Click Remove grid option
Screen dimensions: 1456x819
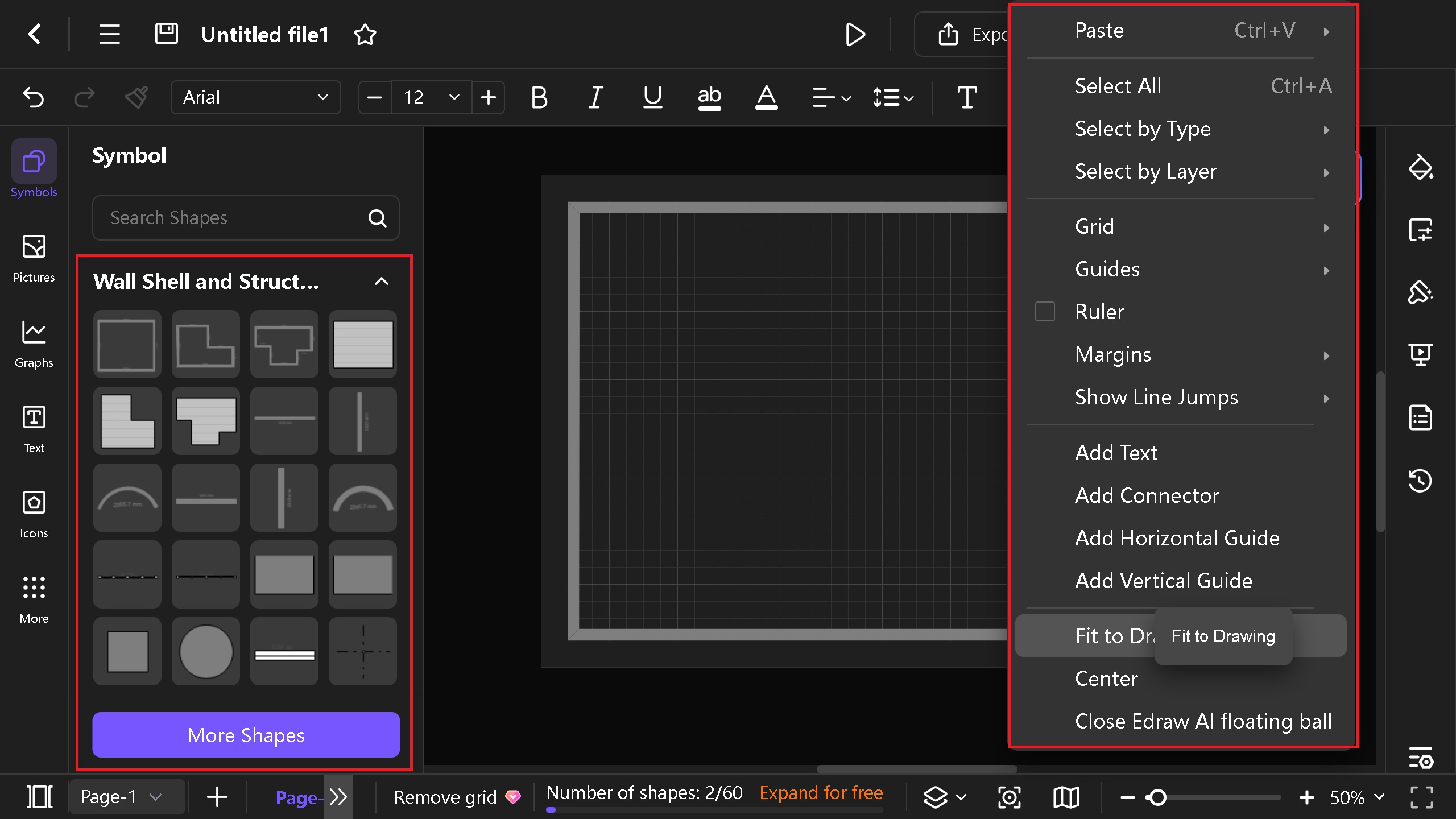click(457, 797)
